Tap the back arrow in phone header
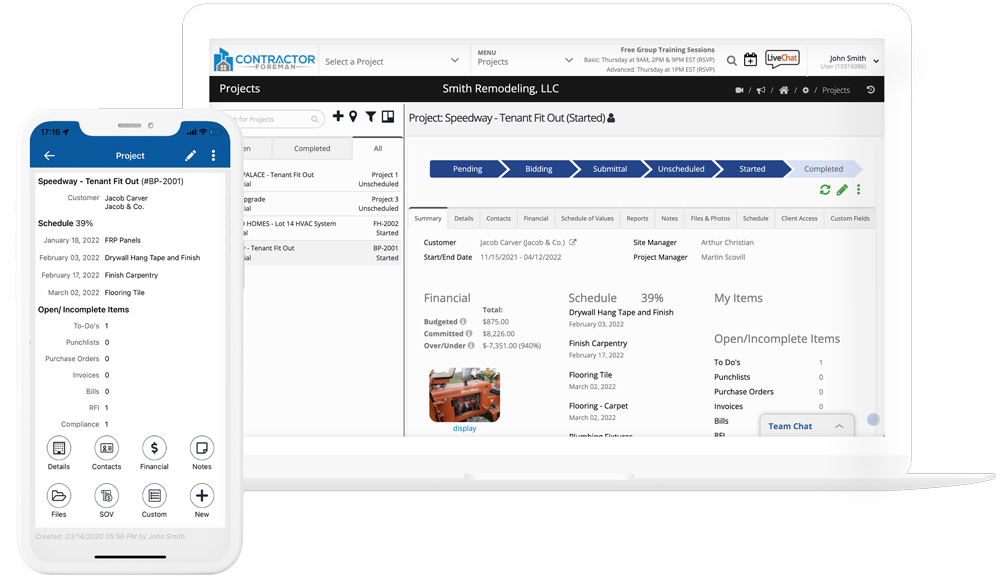This screenshot has width=1000, height=580. tap(49, 156)
